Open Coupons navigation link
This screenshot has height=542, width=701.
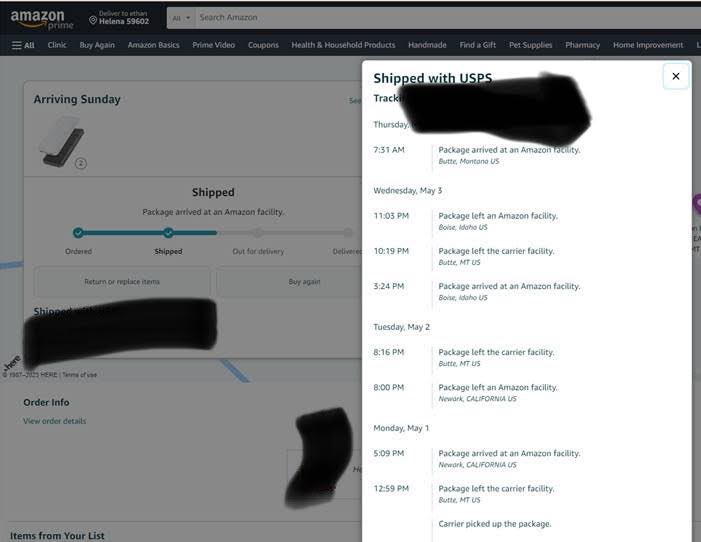coord(263,45)
